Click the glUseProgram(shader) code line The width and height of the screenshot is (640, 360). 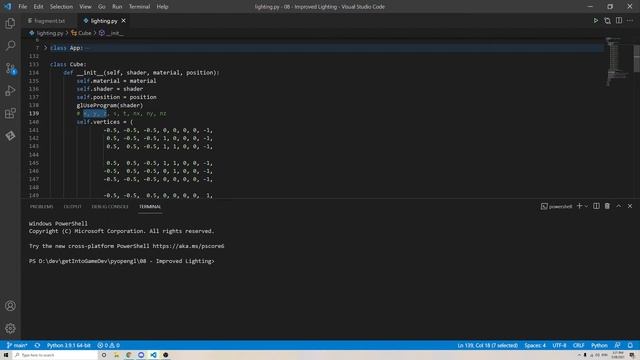pyautogui.click(x=110, y=105)
